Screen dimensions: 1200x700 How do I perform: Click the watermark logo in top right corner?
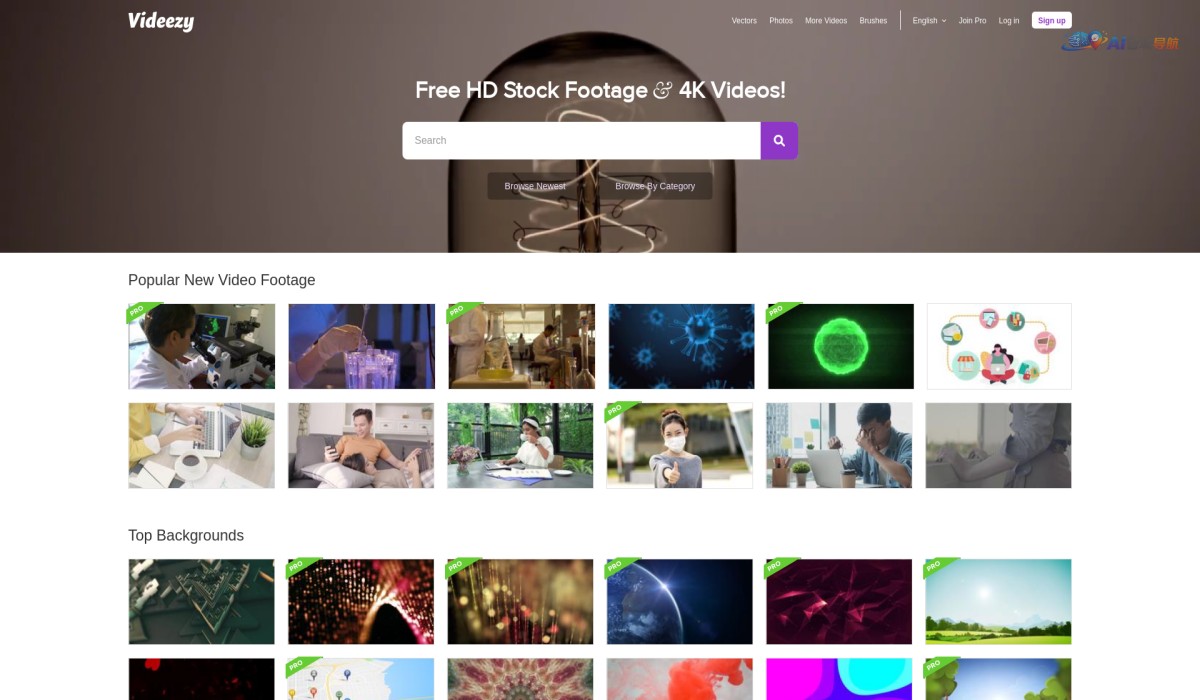tap(1120, 42)
